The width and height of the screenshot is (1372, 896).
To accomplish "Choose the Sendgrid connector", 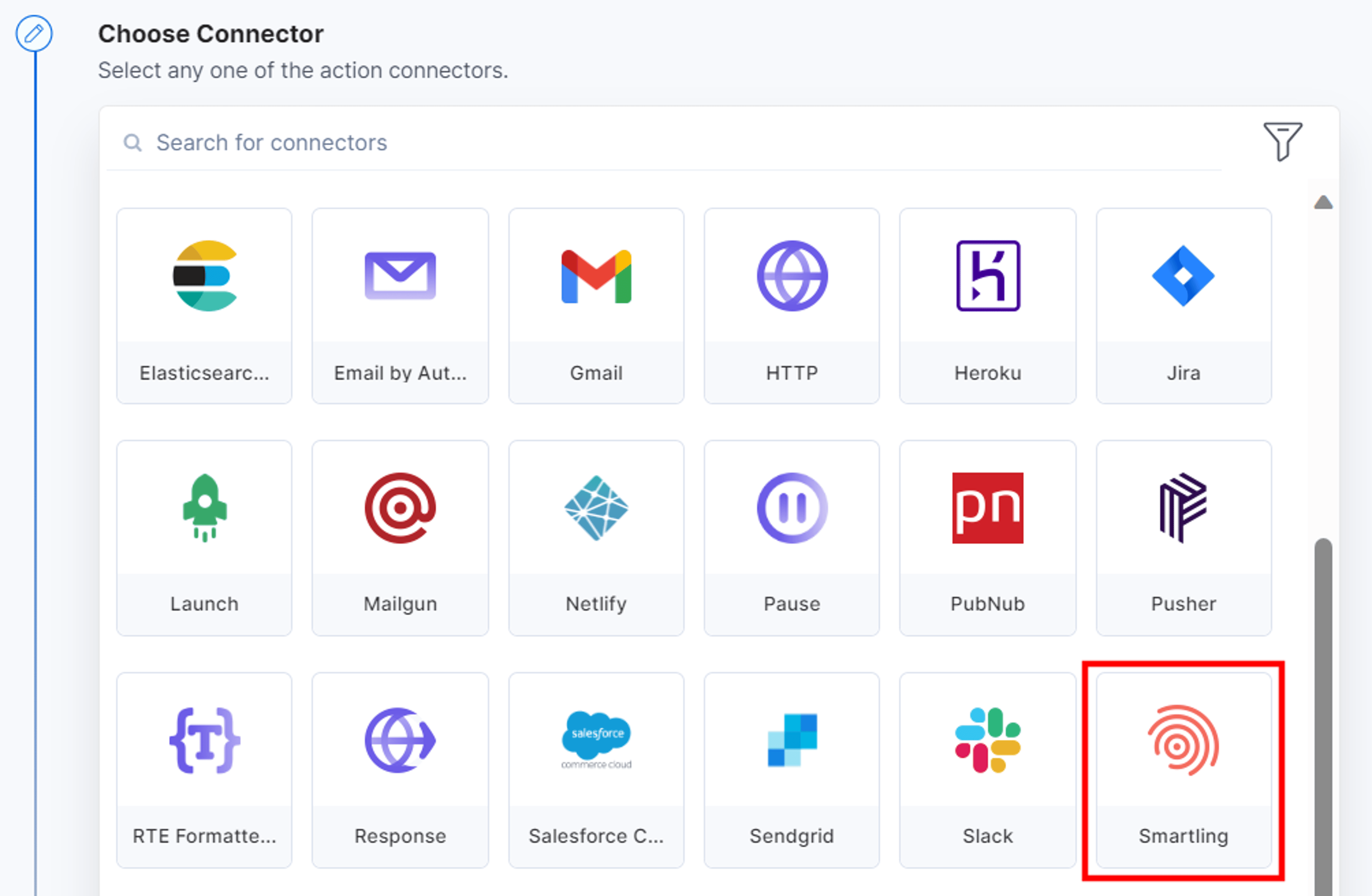I will point(791,770).
